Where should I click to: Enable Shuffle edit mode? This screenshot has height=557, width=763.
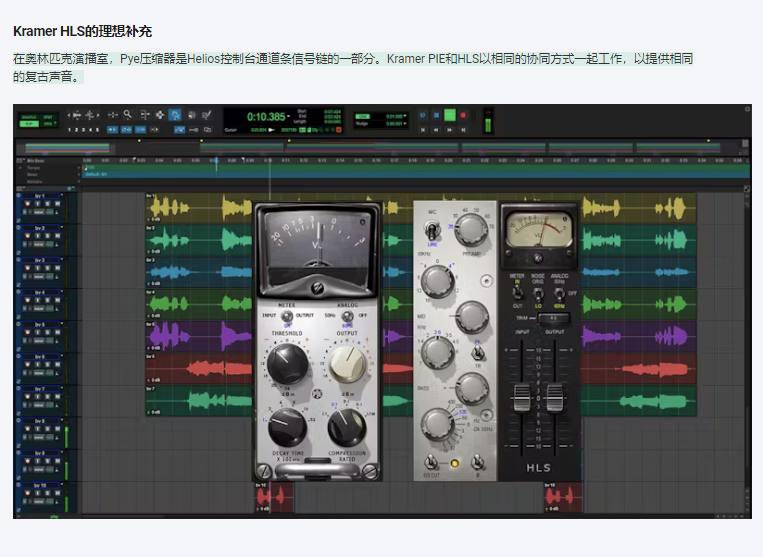pyautogui.click(x=29, y=117)
